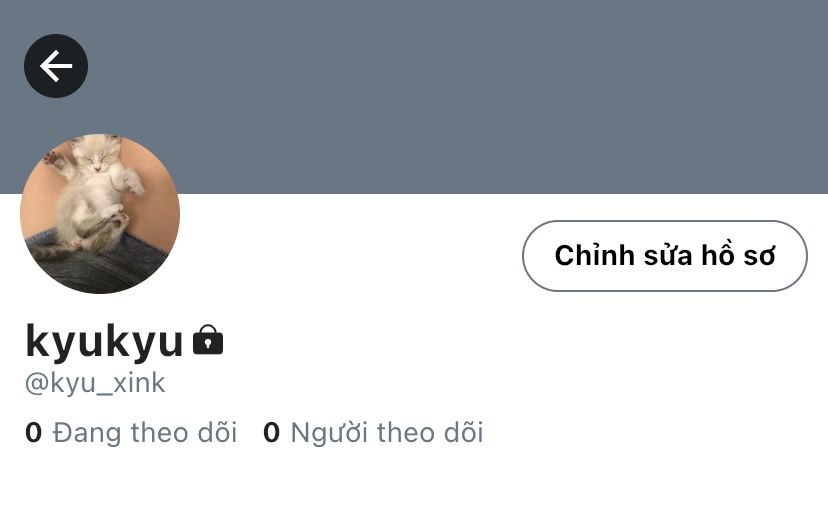Tap the black circular back button
828x510 pixels.
click(56, 66)
